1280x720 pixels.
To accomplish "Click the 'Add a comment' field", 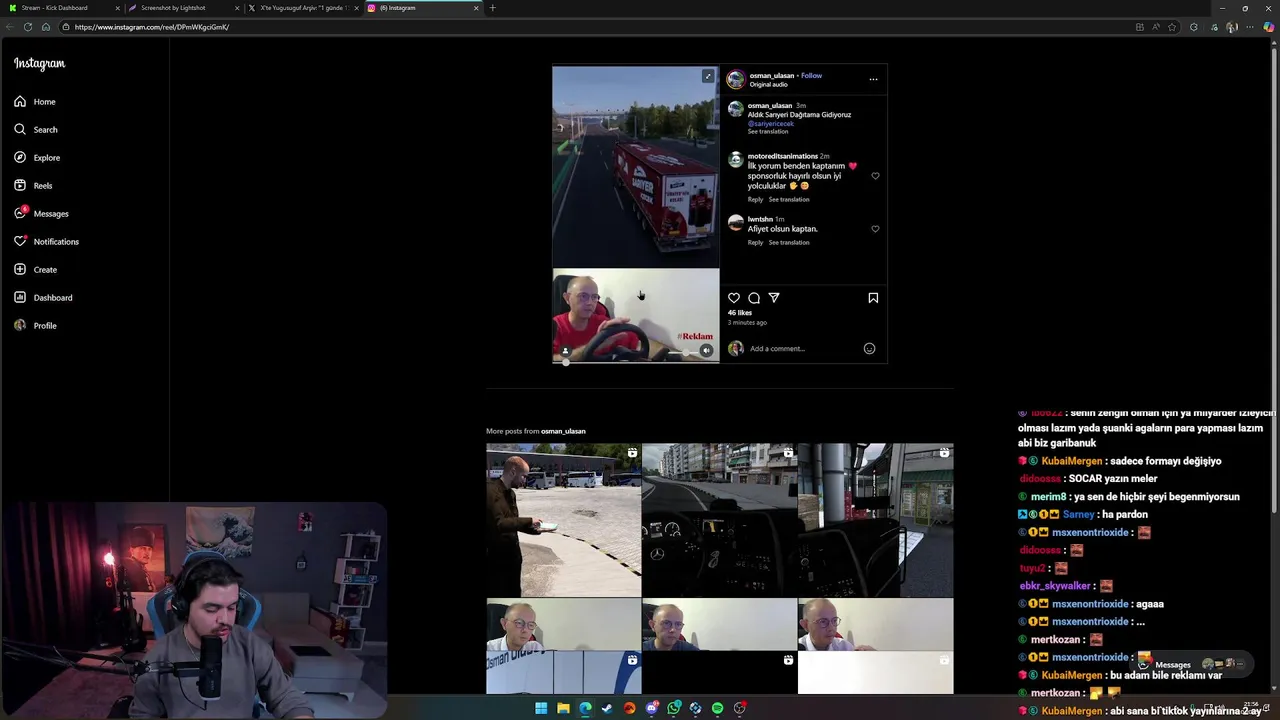I will pos(804,349).
